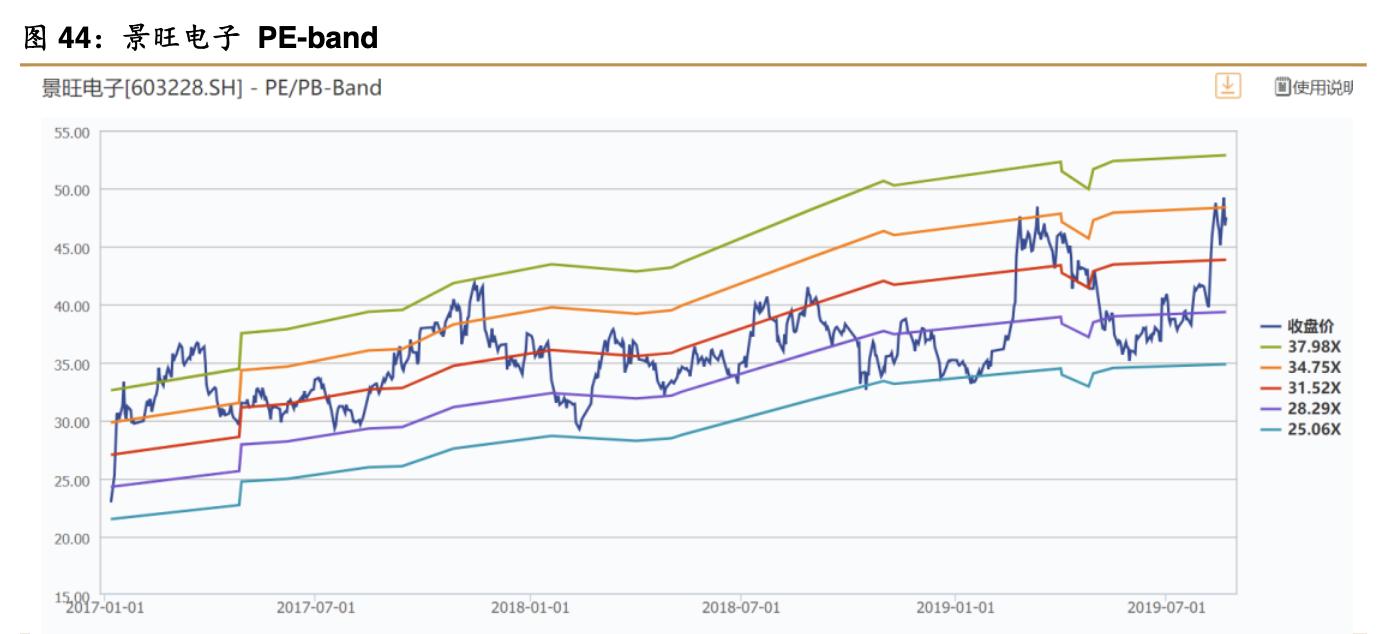Click the 35.00 y-axis value label
Viewport: 1392px width, 634px height.
(x=72, y=364)
